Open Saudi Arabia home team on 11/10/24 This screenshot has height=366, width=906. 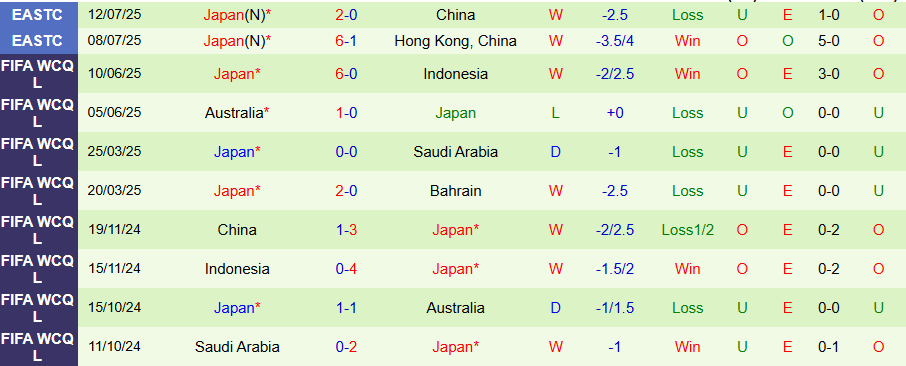click(x=237, y=347)
